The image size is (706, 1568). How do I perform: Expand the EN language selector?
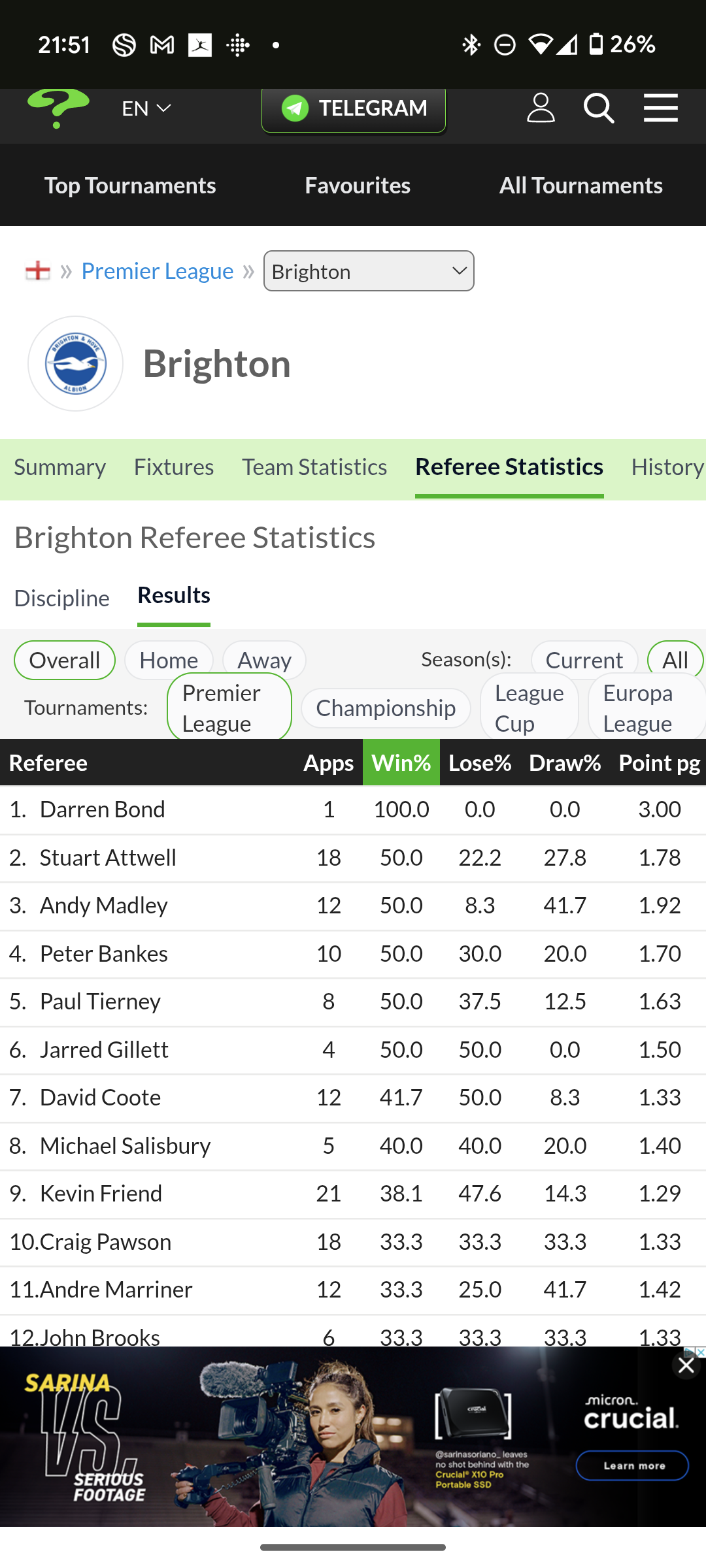pos(146,108)
